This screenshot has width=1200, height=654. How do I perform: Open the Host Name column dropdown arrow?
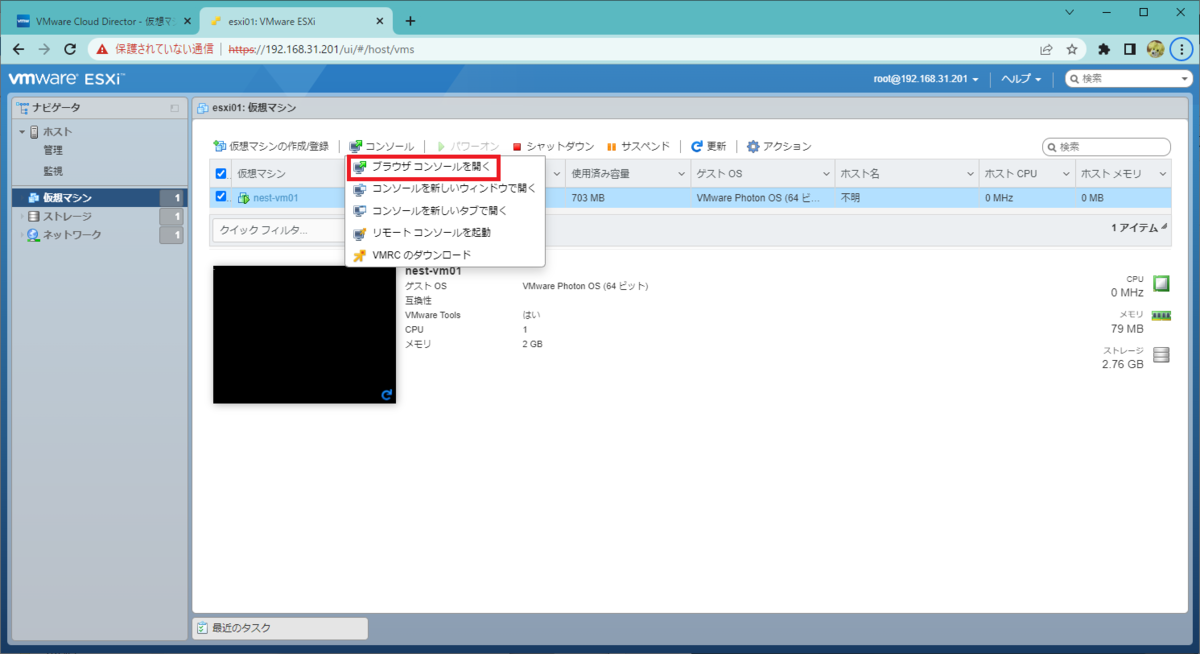tap(970, 174)
